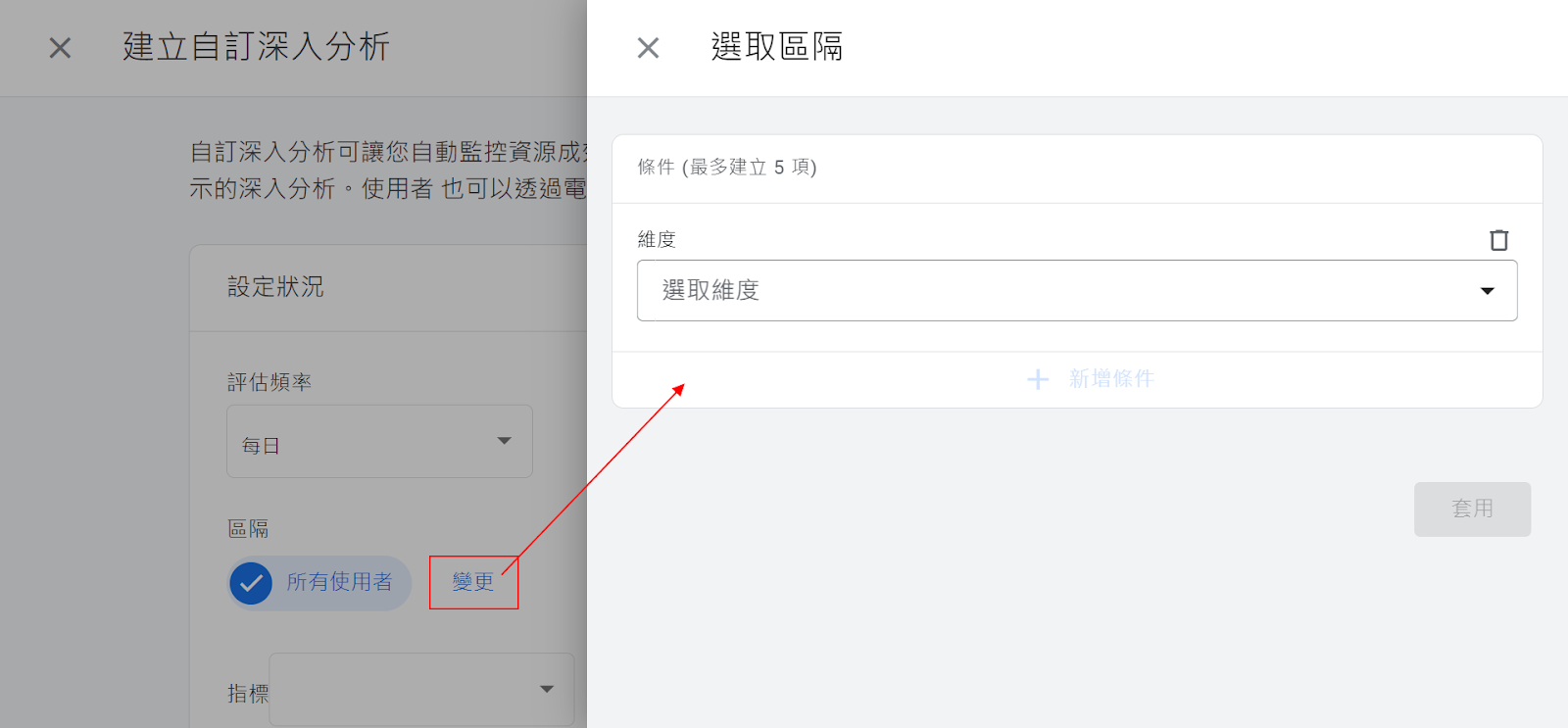Select the 所有使用者 segment chip

(319, 583)
